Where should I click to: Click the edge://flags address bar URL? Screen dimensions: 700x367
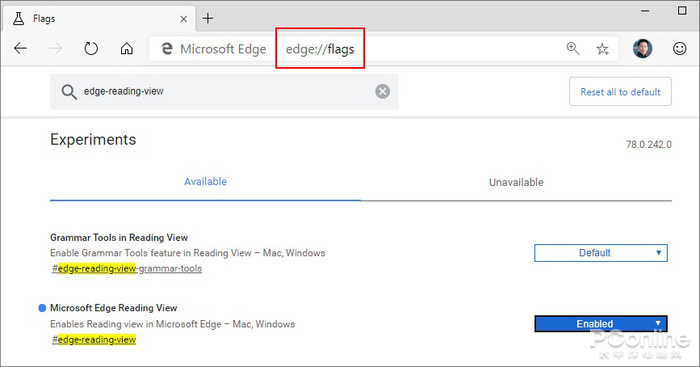[320, 49]
